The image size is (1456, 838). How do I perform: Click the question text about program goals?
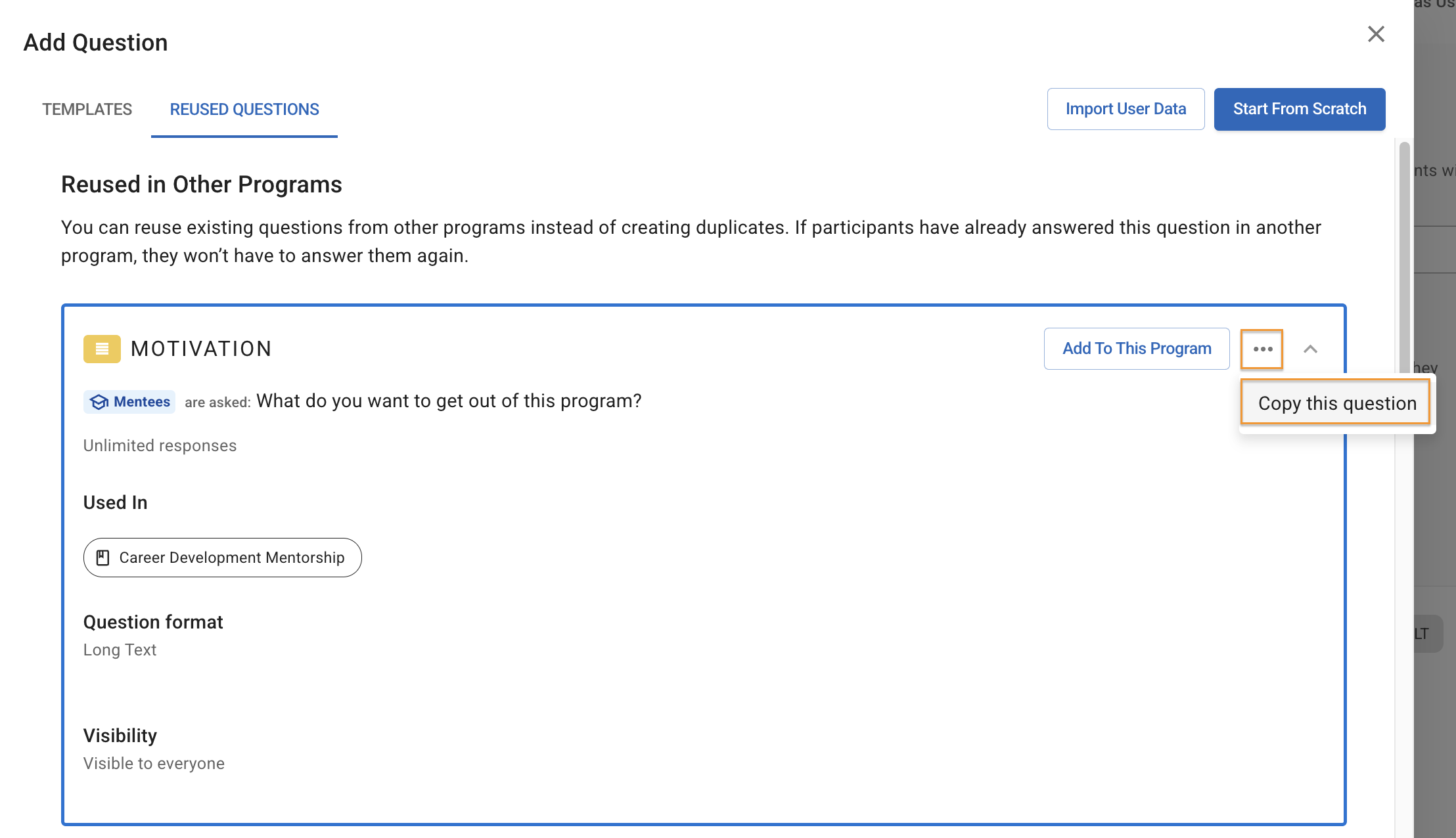[x=449, y=401]
